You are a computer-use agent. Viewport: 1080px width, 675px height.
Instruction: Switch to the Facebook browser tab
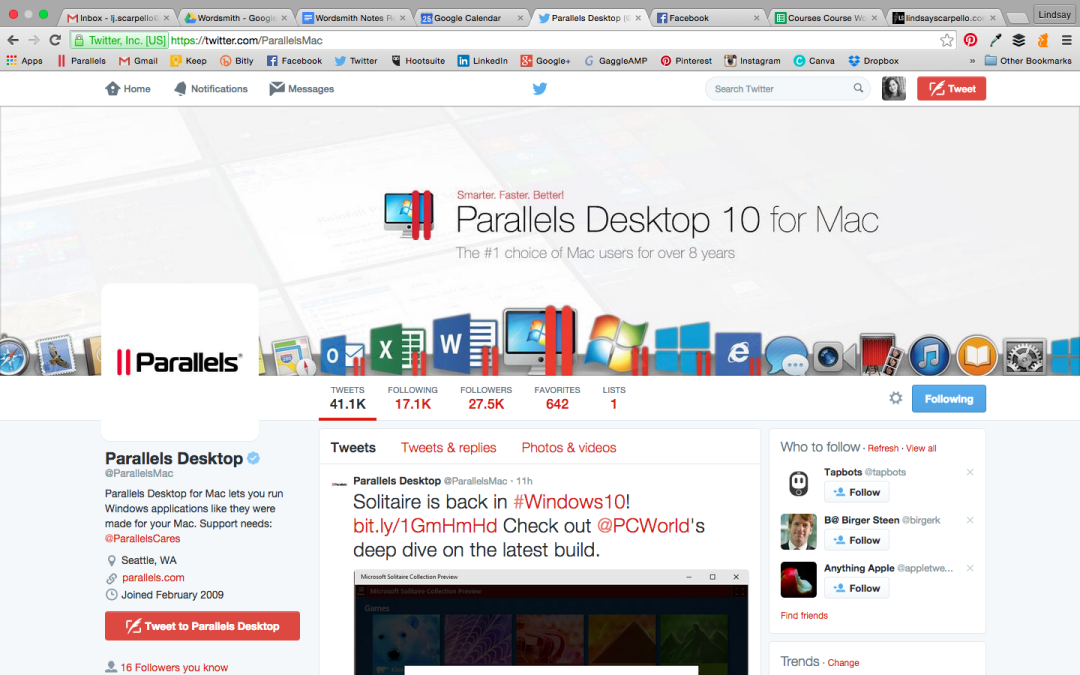click(x=707, y=18)
